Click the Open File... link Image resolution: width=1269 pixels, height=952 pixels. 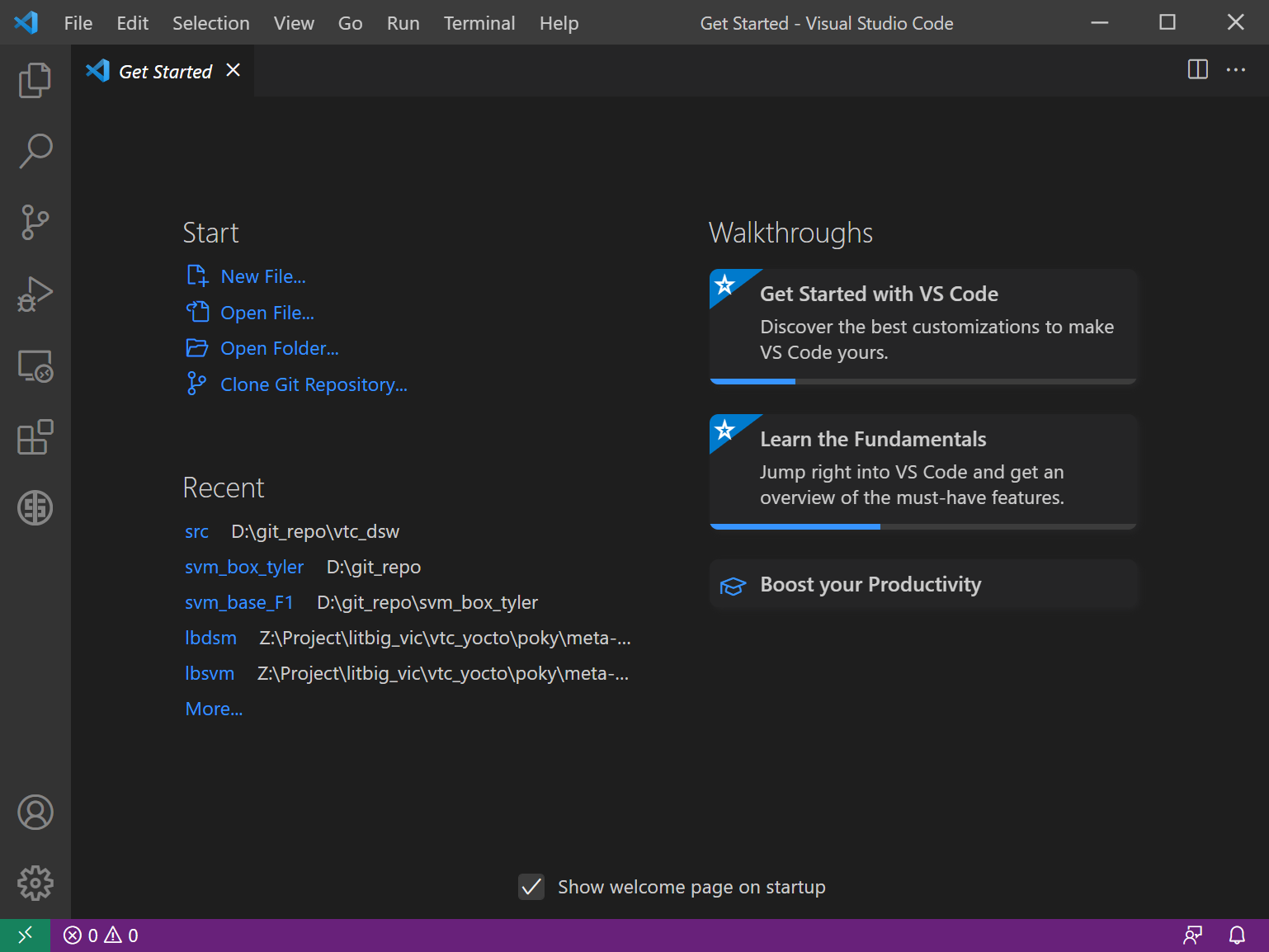267,313
